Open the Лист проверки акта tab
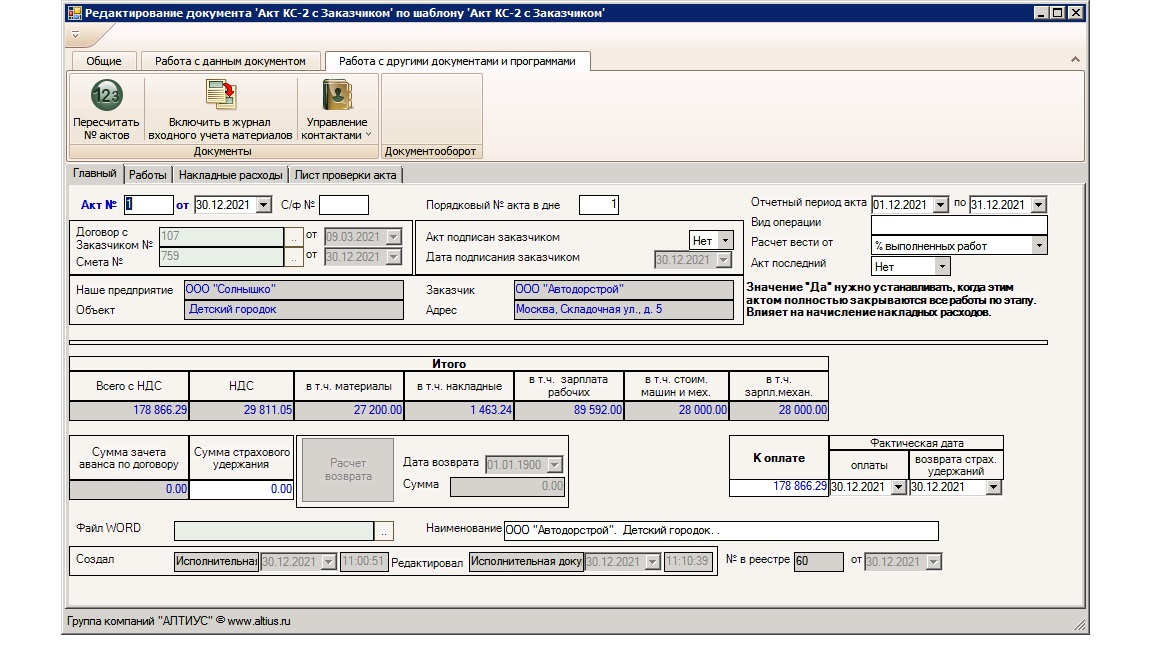Image resolution: width=1152 pixels, height=648 pixels. click(x=346, y=175)
